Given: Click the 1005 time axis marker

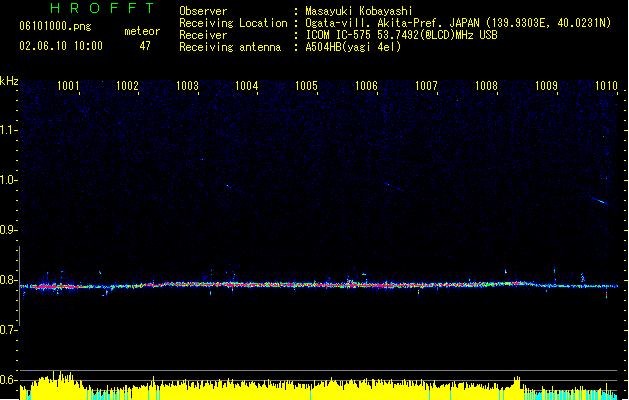Looking at the screenshot, I should [x=306, y=86].
